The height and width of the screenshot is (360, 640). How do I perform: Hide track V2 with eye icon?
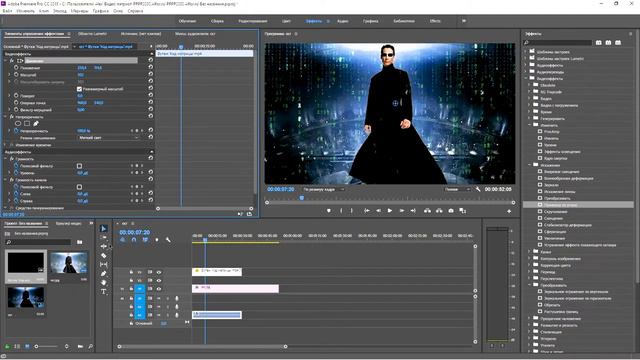pyautogui.click(x=159, y=280)
